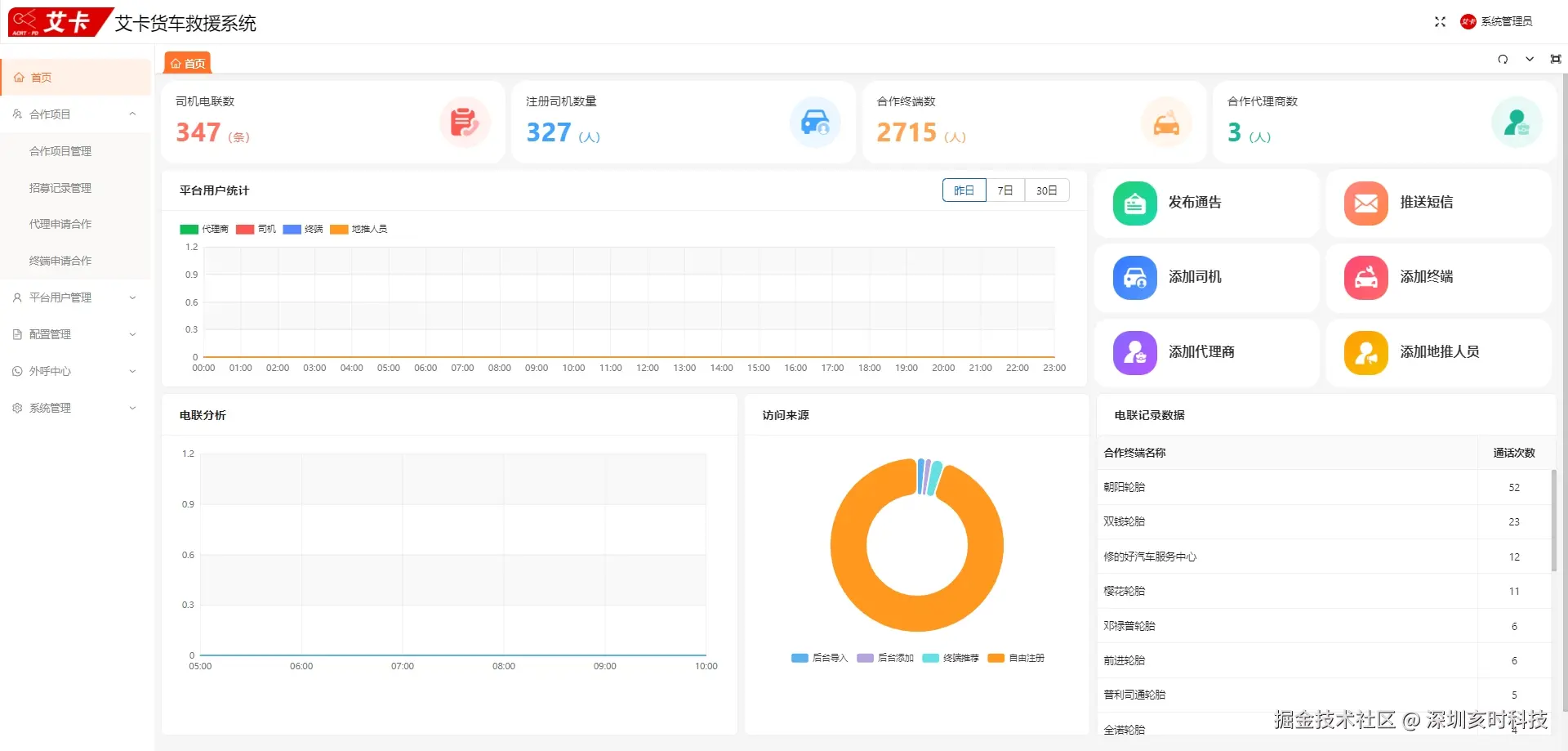Switch to the 首页 tab
Viewport: 1568px width, 751px height.
click(188, 63)
